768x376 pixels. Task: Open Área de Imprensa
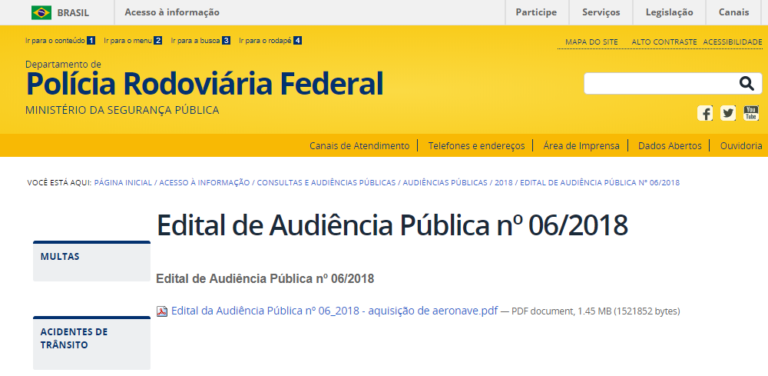pyautogui.click(x=581, y=145)
